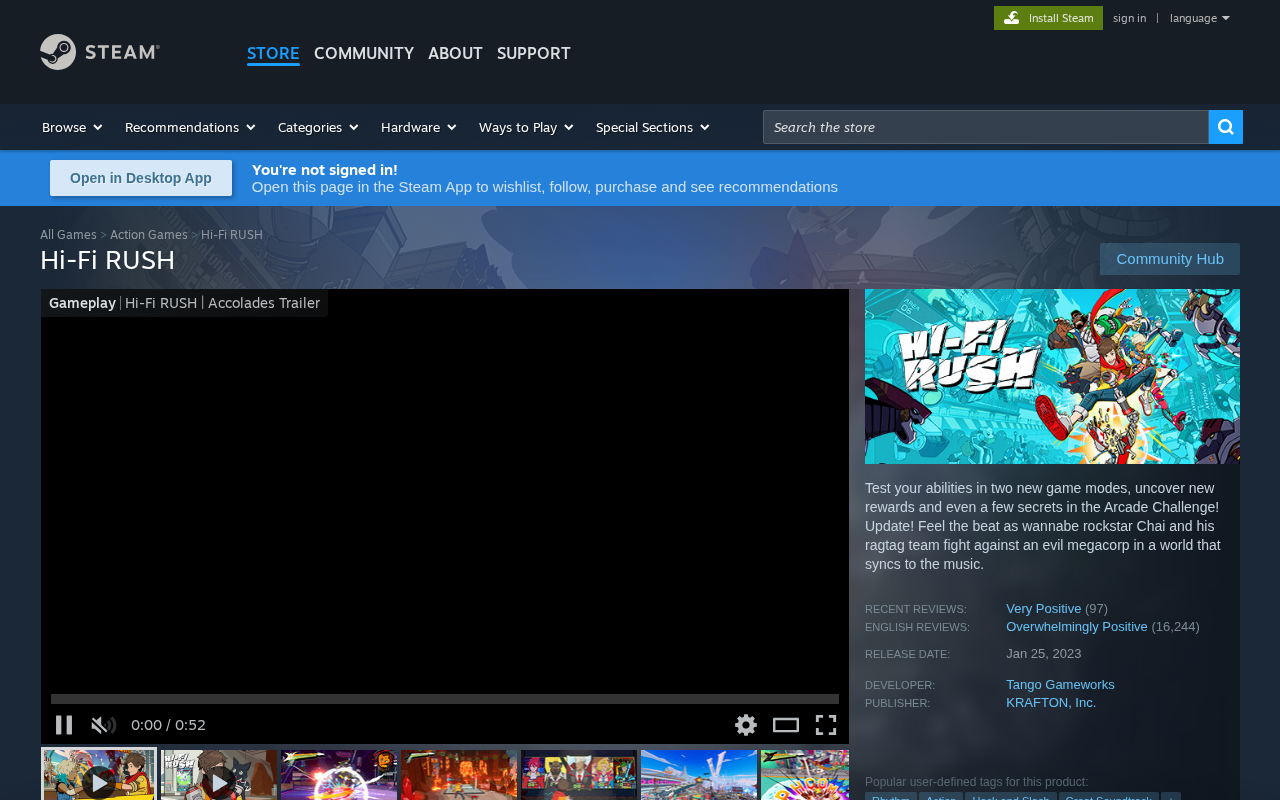The image size is (1280, 800).
Task: Open the All Games breadcrumb
Action: [x=68, y=235]
